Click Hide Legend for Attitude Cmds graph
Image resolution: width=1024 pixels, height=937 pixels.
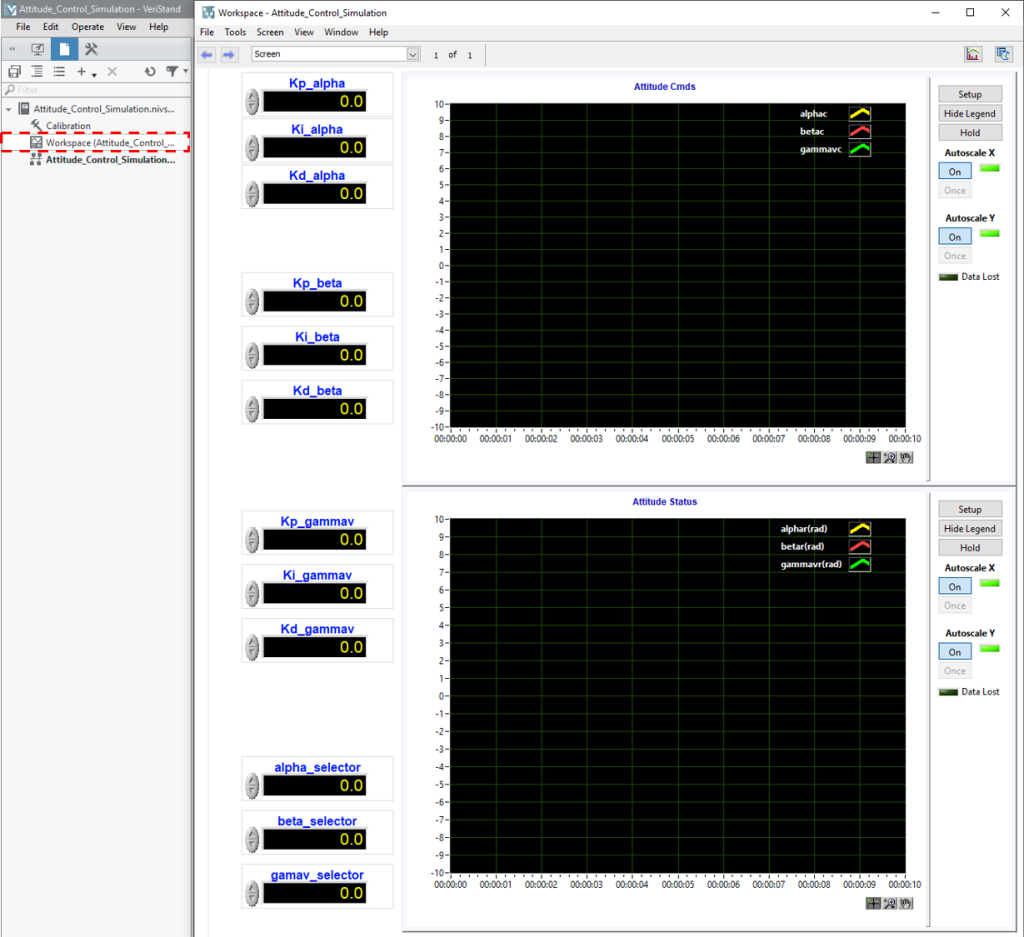pos(970,114)
